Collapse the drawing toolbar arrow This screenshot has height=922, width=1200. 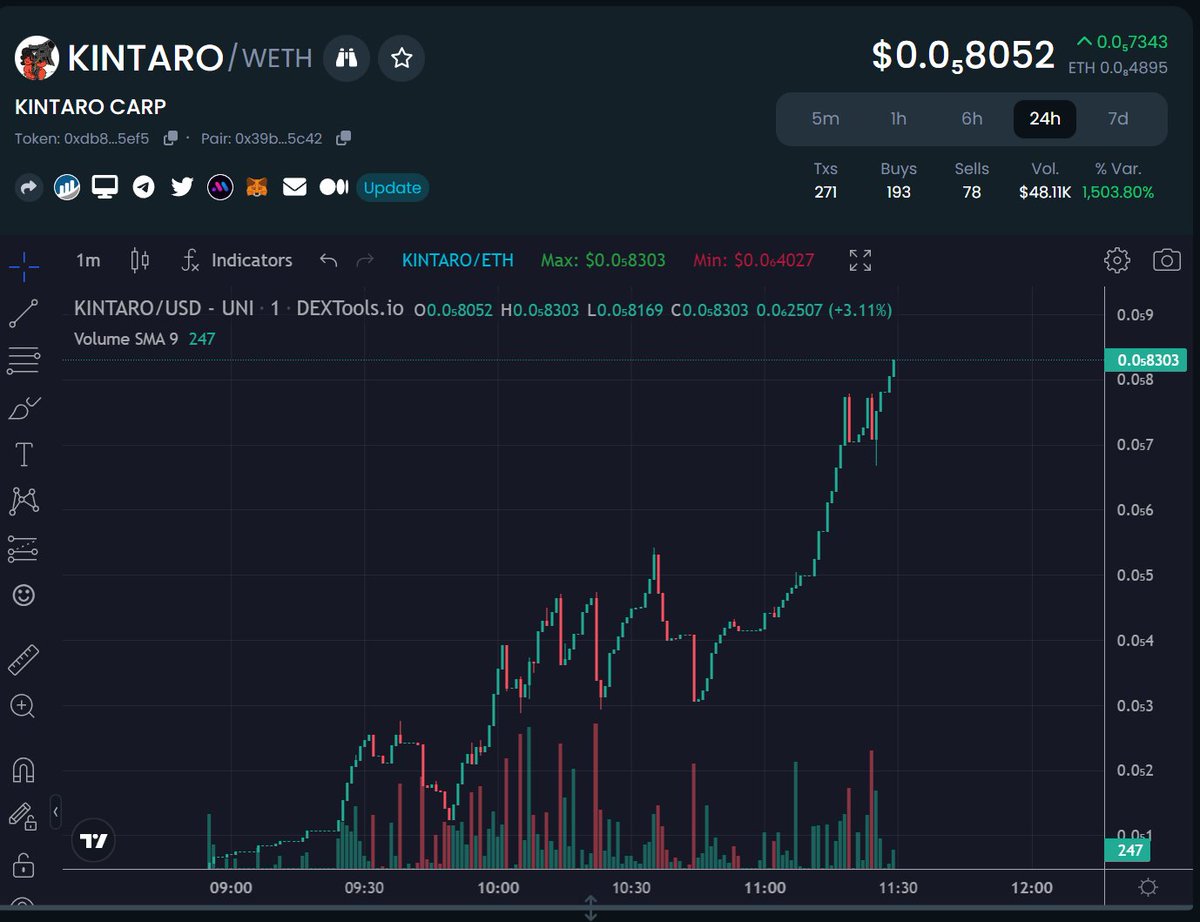pyautogui.click(x=56, y=811)
